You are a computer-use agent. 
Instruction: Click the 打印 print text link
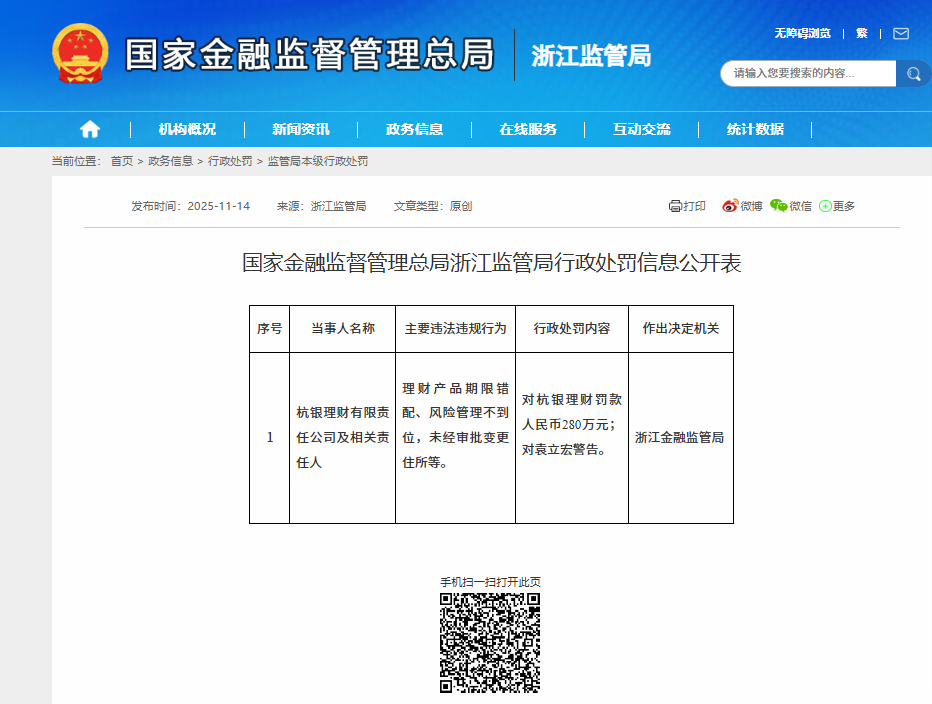tap(694, 206)
